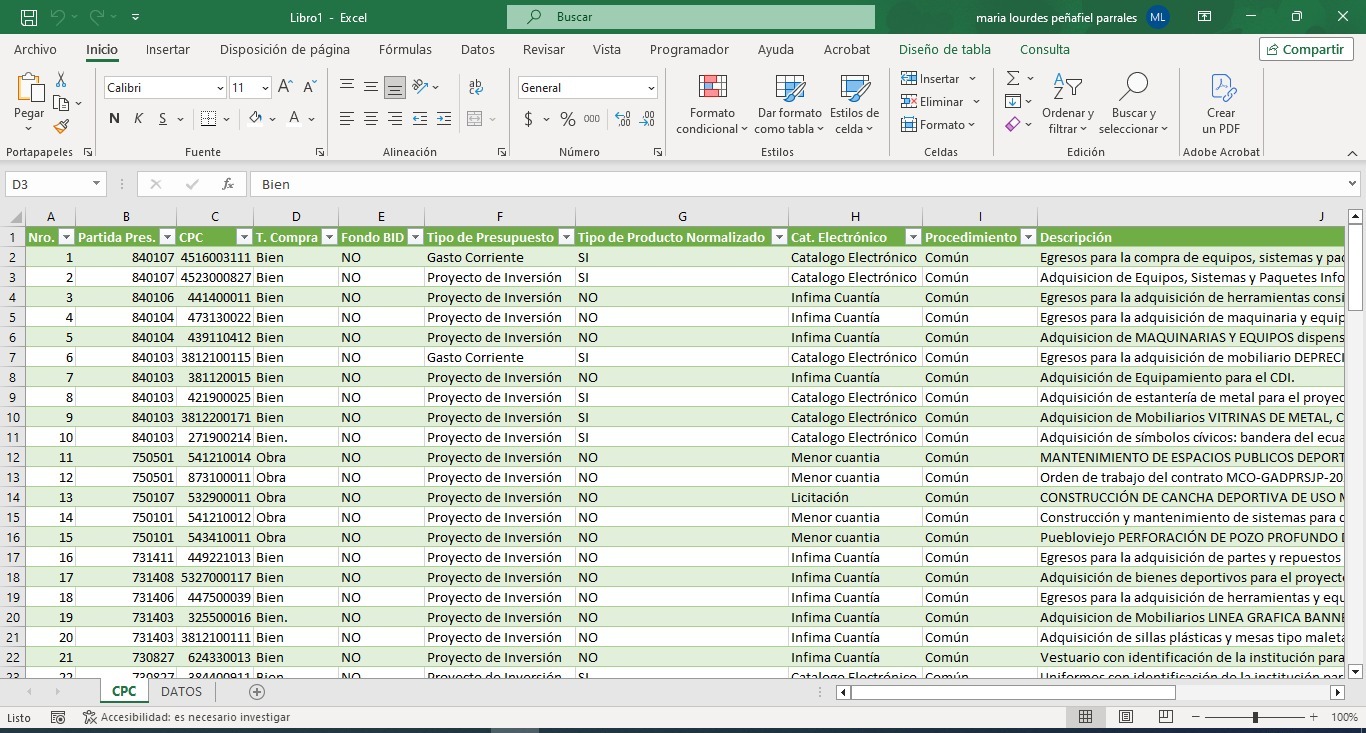The width and height of the screenshot is (1366, 733).
Task: Adjust the zoom level slider
Action: pyautogui.click(x=1255, y=717)
